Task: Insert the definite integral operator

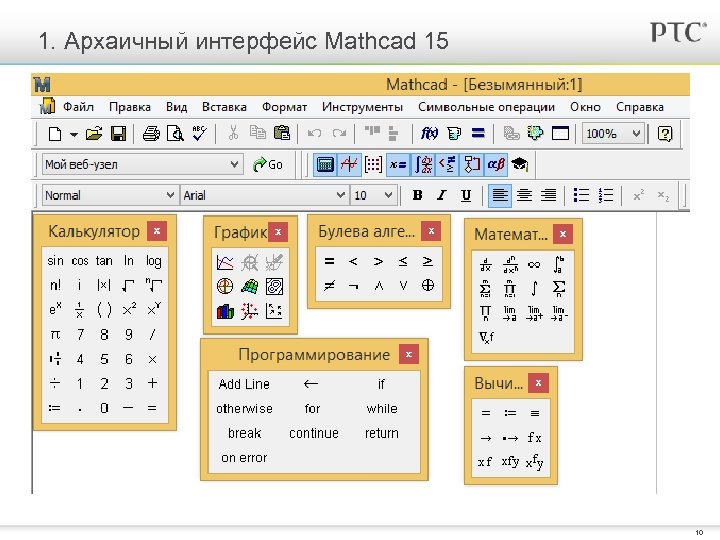Action: 558,264
